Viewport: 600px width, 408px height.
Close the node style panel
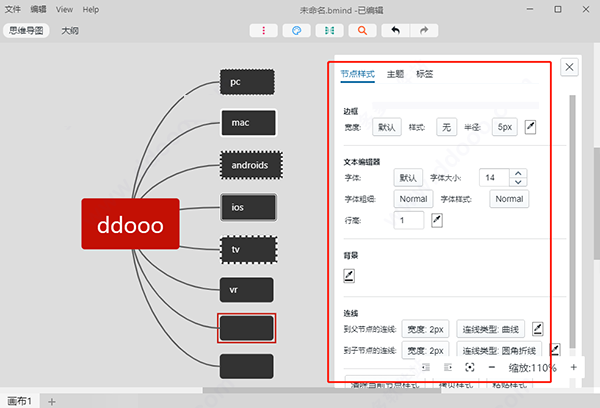click(x=569, y=67)
